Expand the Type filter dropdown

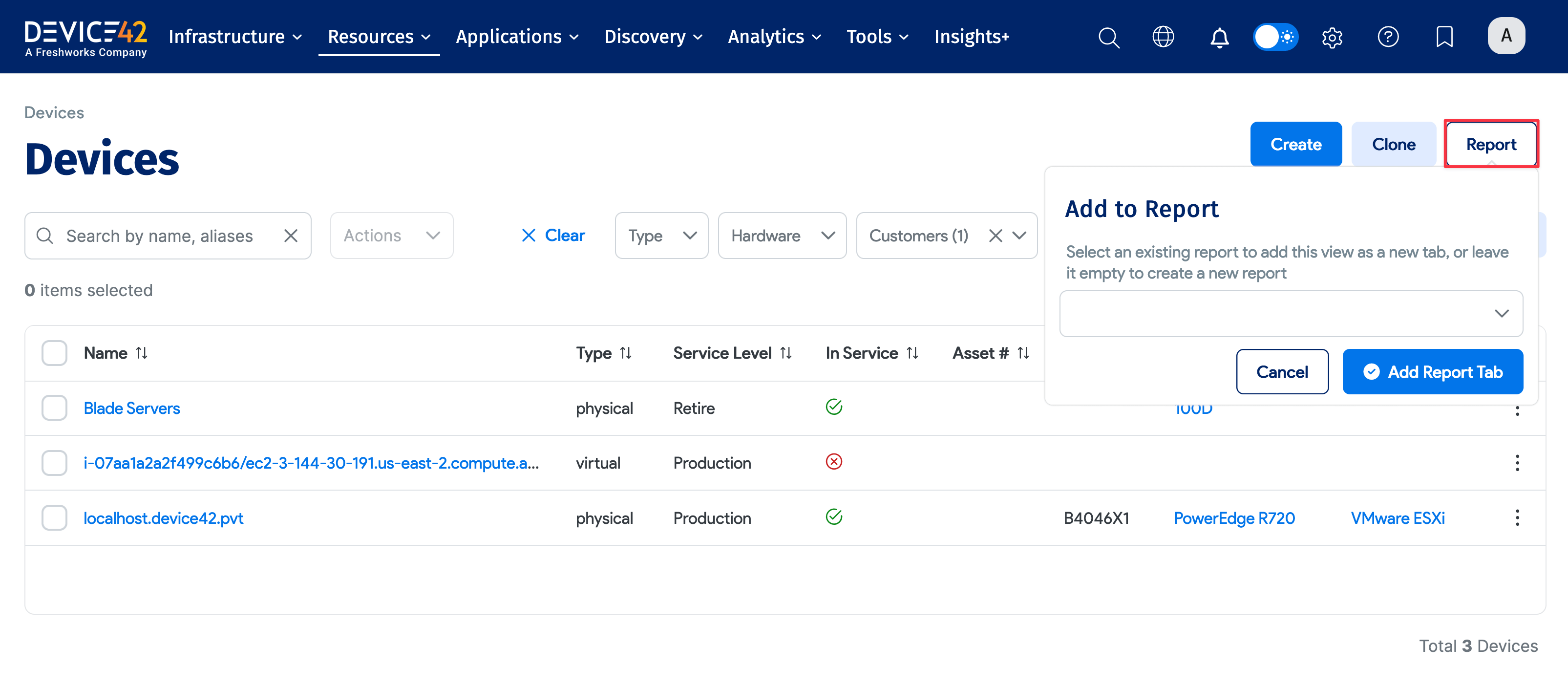tap(661, 236)
